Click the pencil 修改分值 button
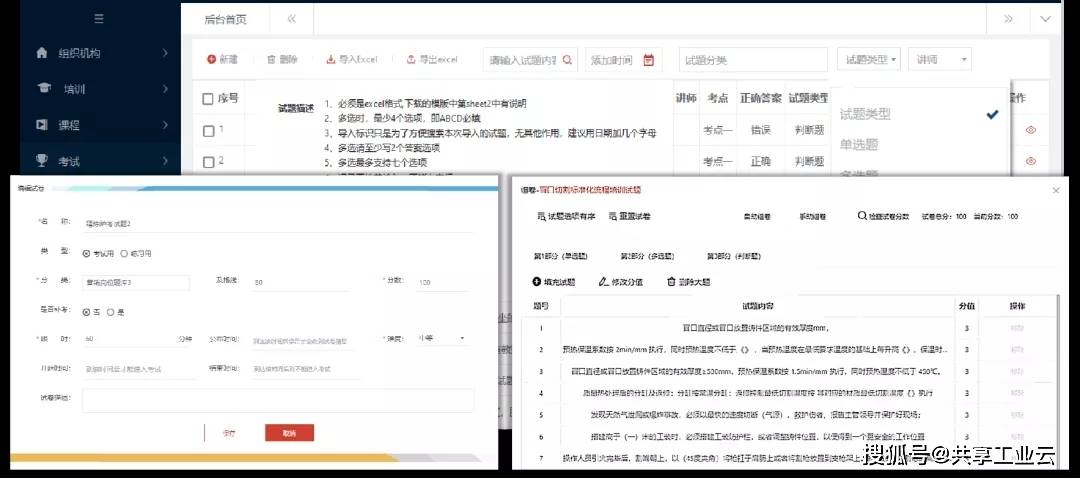 [621, 282]
